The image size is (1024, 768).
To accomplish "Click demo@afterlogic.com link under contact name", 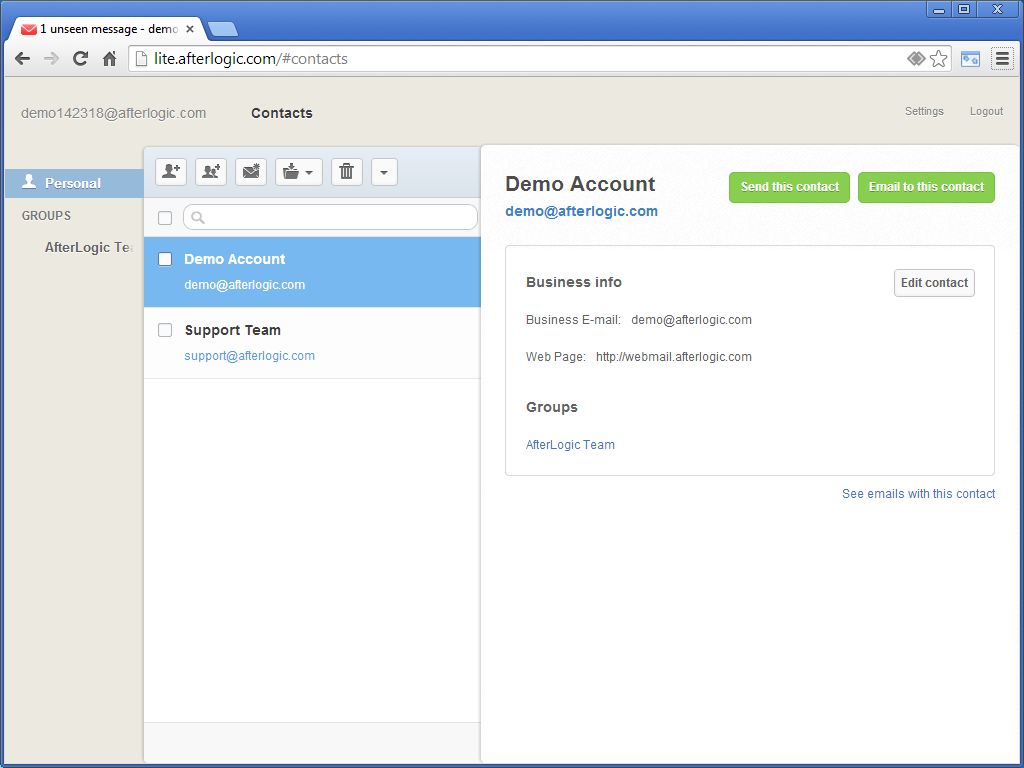I will (581, 211).
